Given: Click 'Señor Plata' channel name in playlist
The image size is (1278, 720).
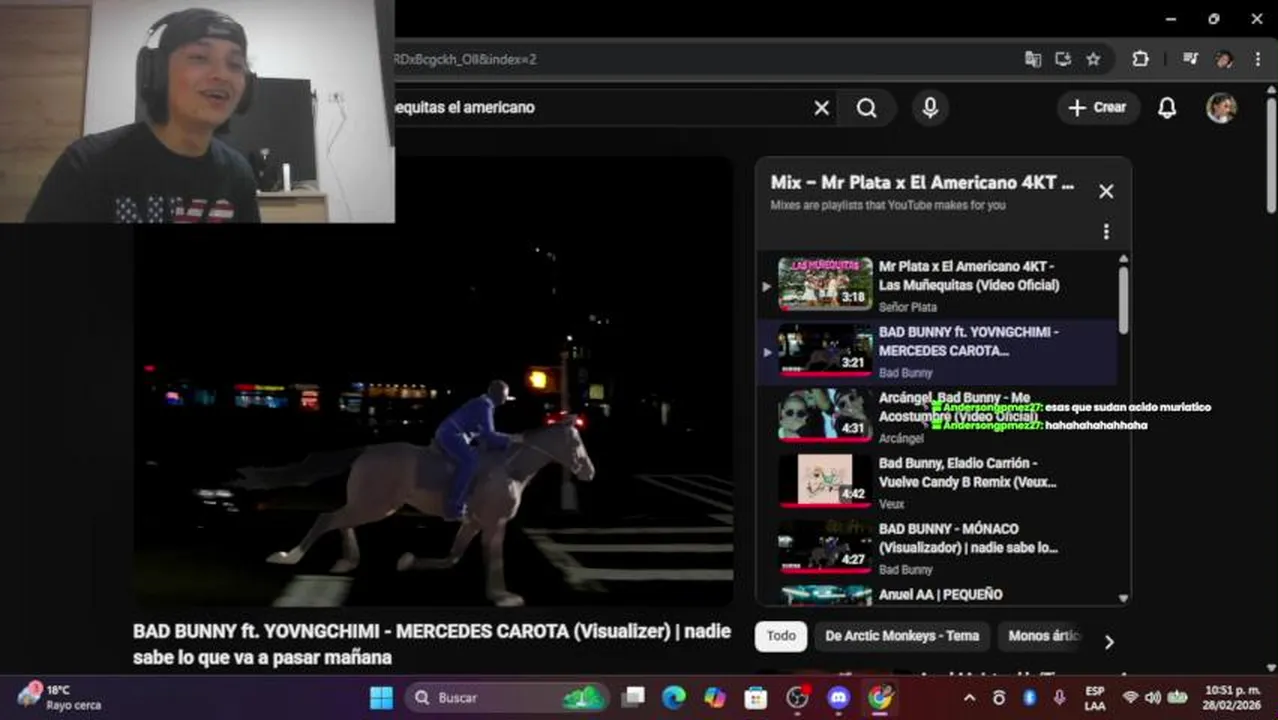Looking at the screenshot, I should click(907, 307).
